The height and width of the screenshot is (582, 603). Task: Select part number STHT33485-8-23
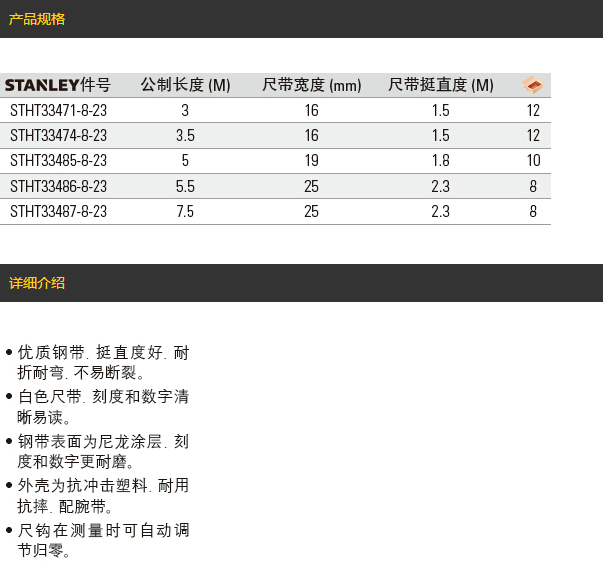58,160
